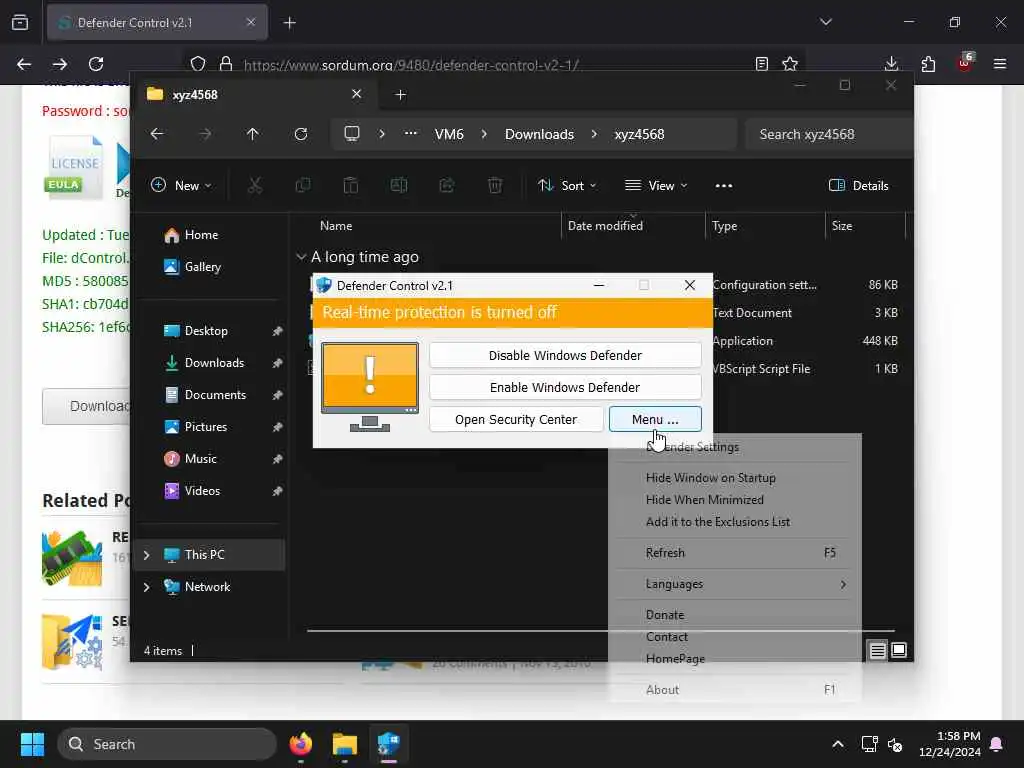The image size is (1024, 768).
Task: Click the This PC monitor icon in address bar
Action: [352, 134]
